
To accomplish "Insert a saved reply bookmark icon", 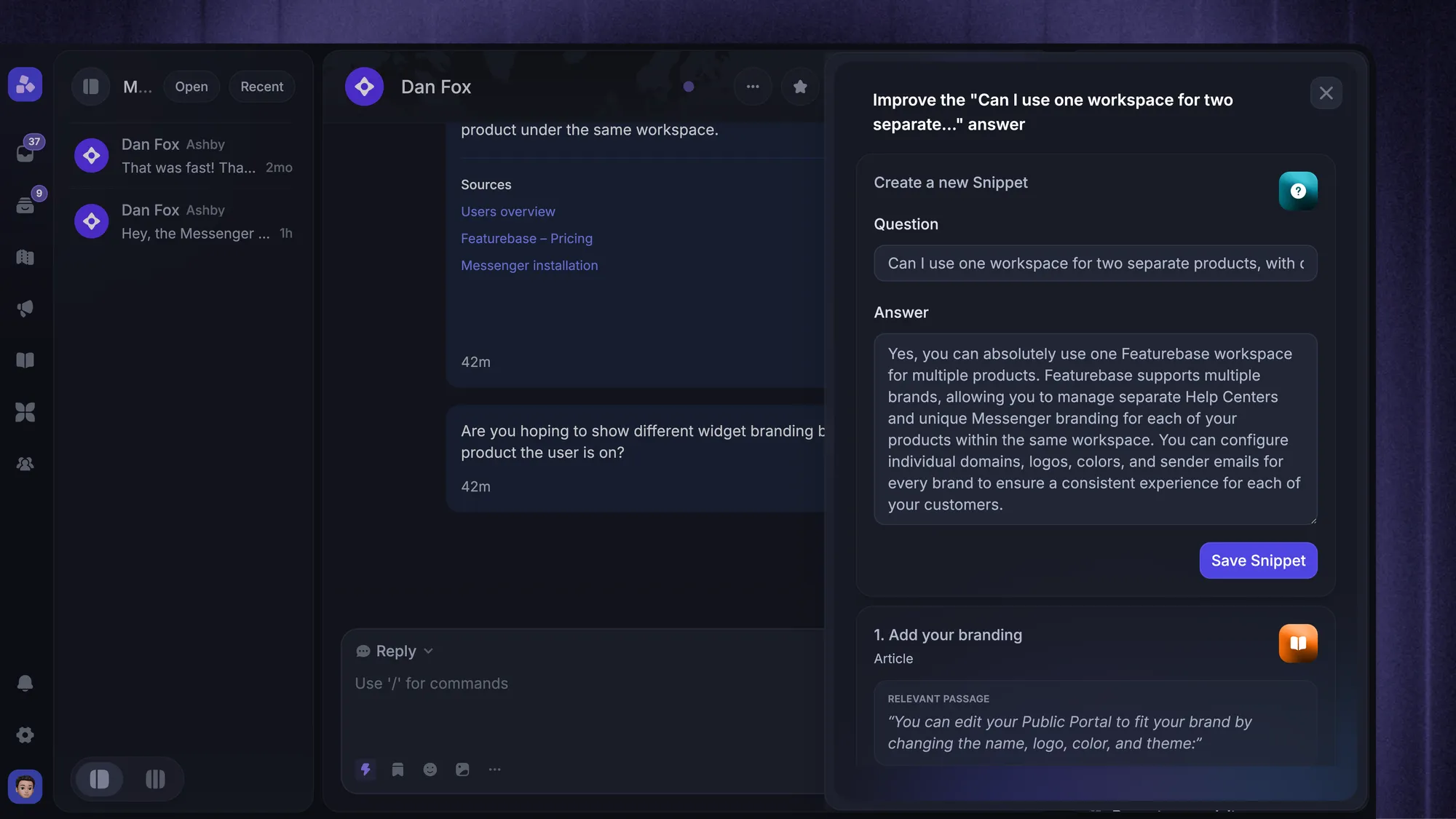I will tap(397, 769).
